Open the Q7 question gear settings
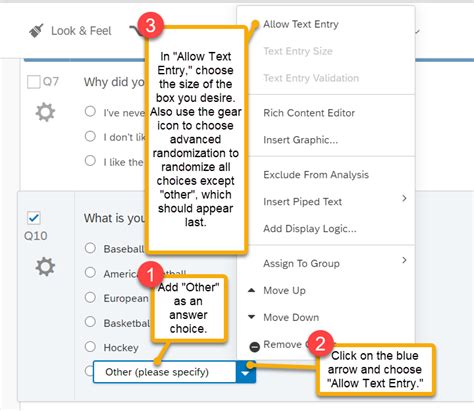 point(45,112)
